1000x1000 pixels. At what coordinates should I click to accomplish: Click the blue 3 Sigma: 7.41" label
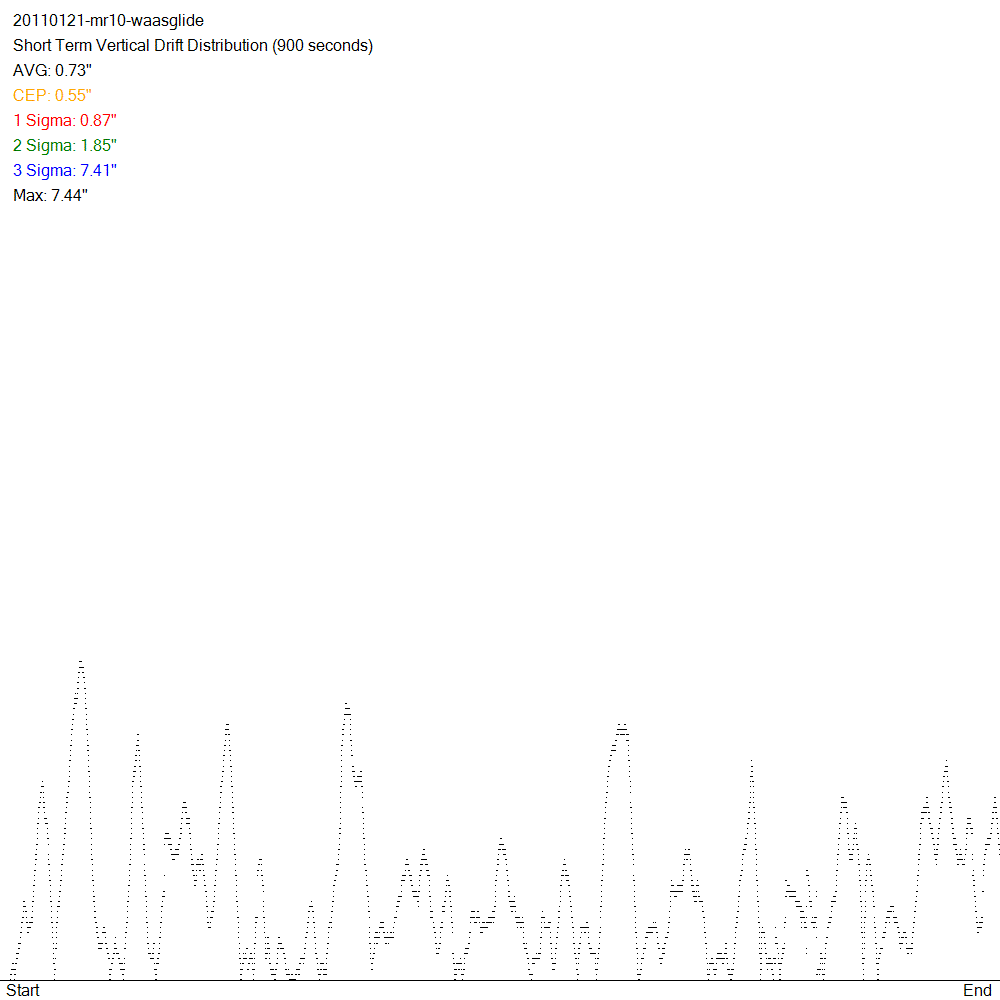coord(65,171)
